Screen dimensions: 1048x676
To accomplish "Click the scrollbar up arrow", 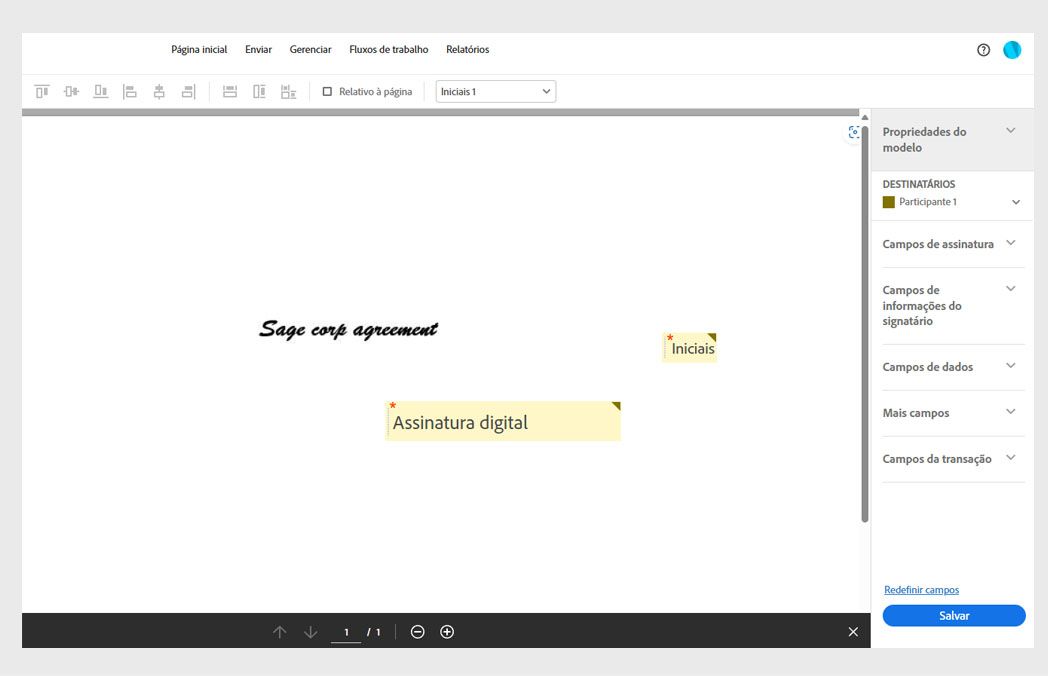I will coord(864,117).
